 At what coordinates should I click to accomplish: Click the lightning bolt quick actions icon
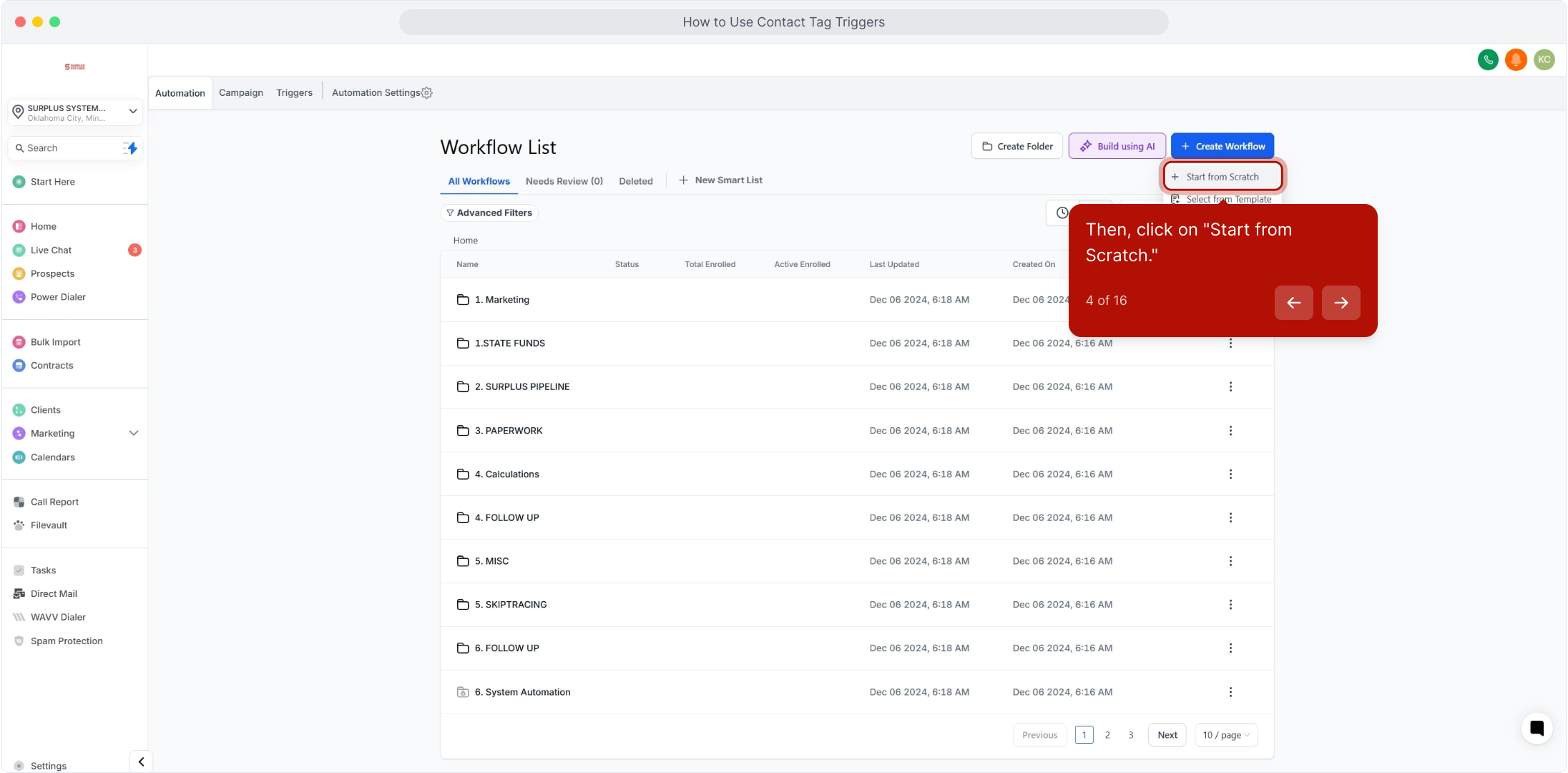point(131,148)
